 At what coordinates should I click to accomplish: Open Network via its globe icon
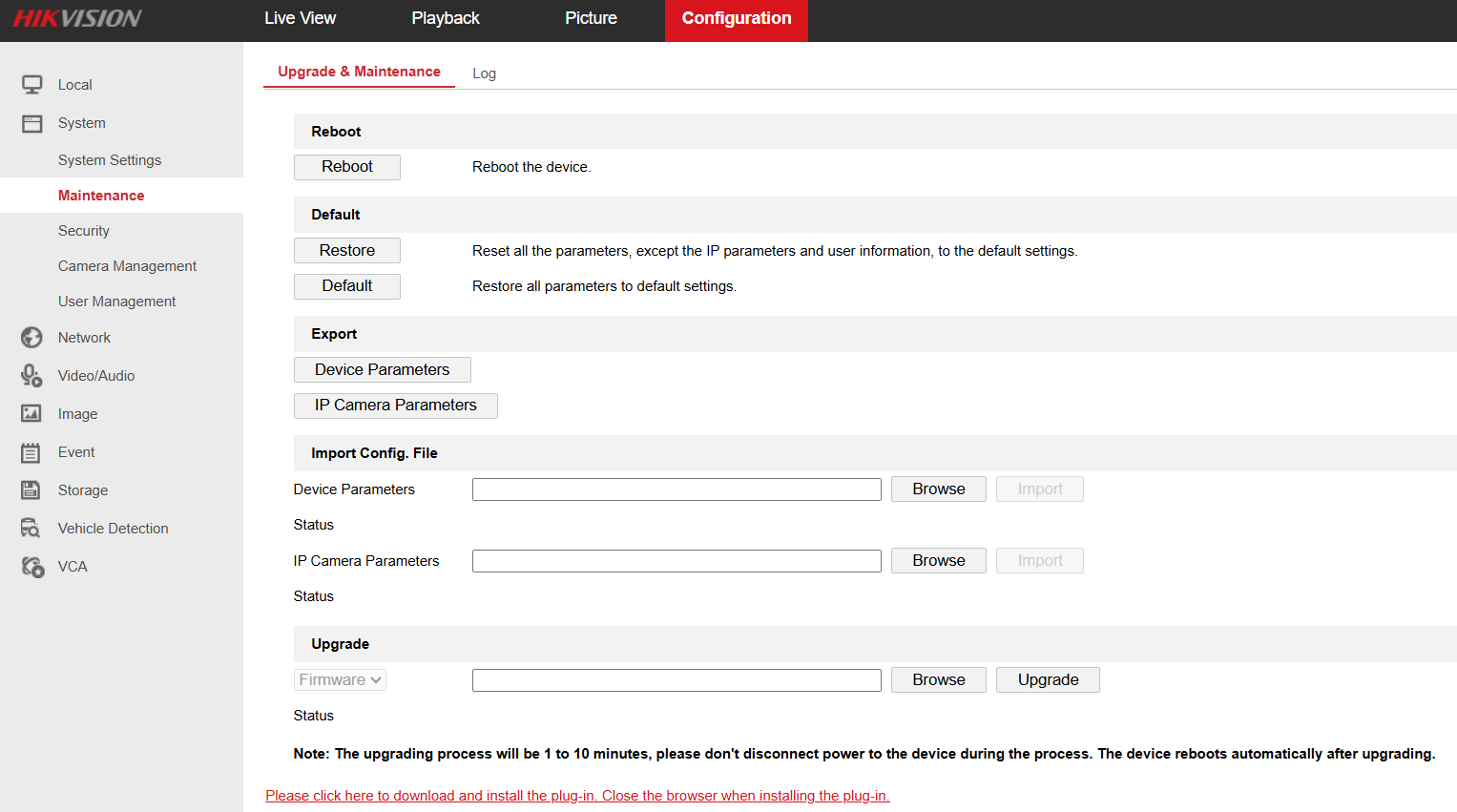click(32, 338)
